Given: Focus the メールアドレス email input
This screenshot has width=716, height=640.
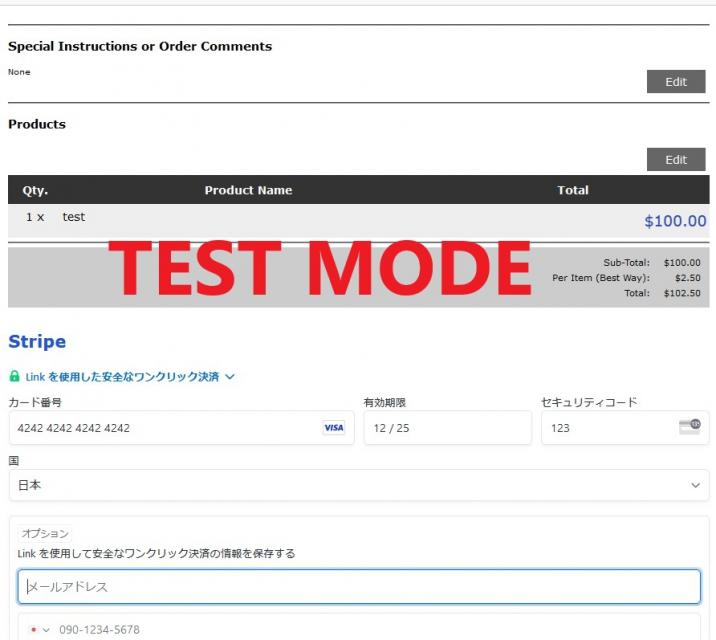Looking at the screenshot, I should tap(359, 587).
